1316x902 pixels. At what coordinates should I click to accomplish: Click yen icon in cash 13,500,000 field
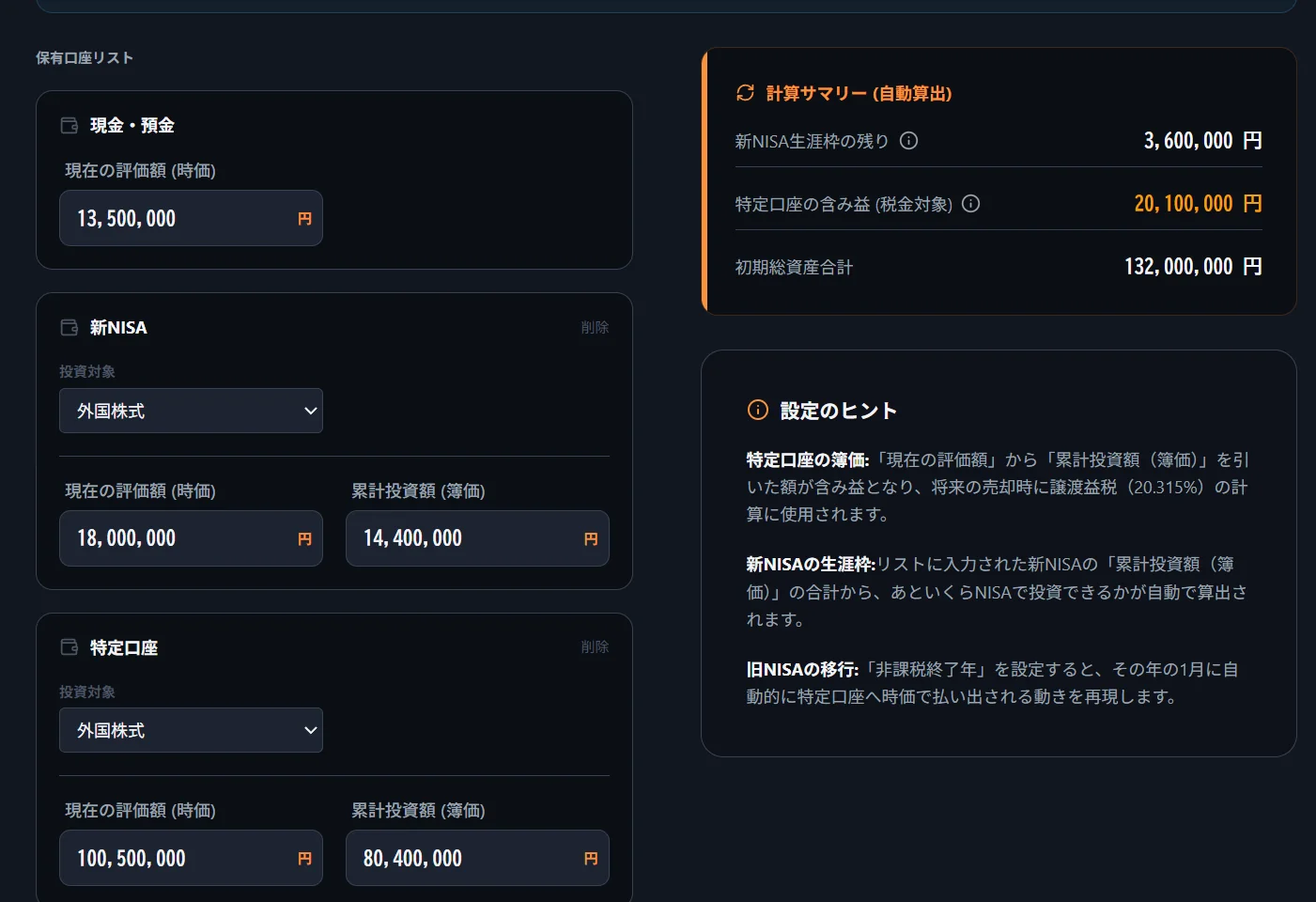coord(304,218)
